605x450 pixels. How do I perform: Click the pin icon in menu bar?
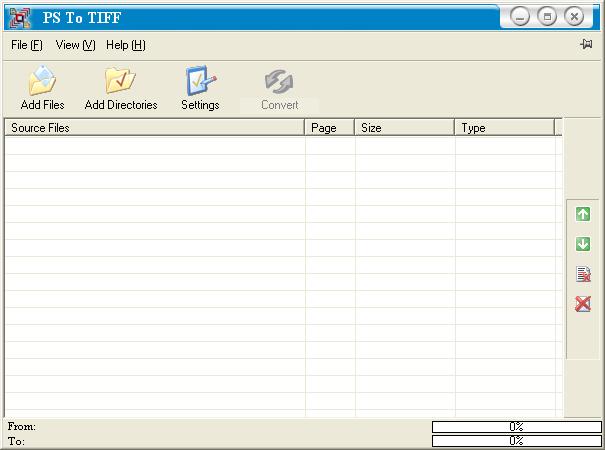click(x=586, y=45)
